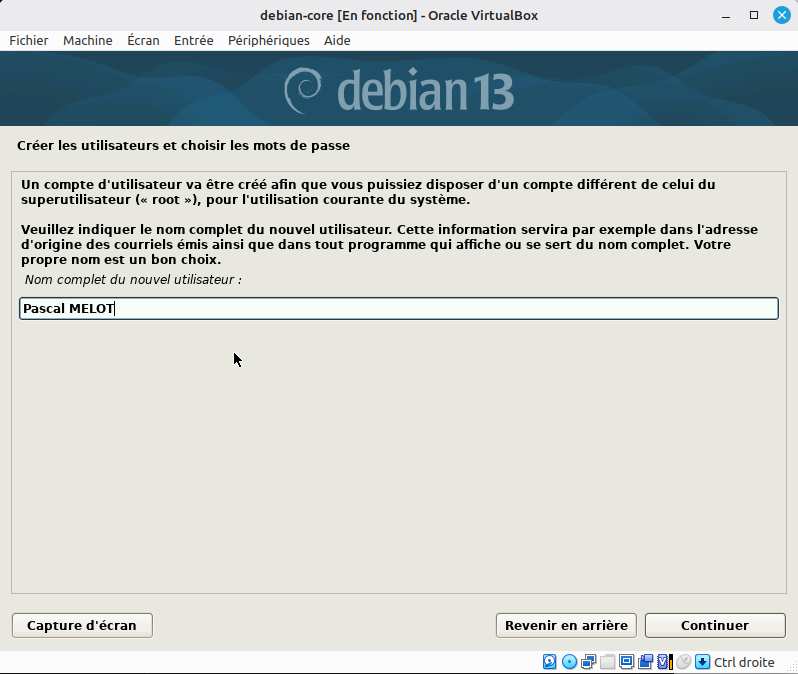Toggle the mouse integration icon
The width and height of the screenshot is (798, 674).
click(683, 662)
